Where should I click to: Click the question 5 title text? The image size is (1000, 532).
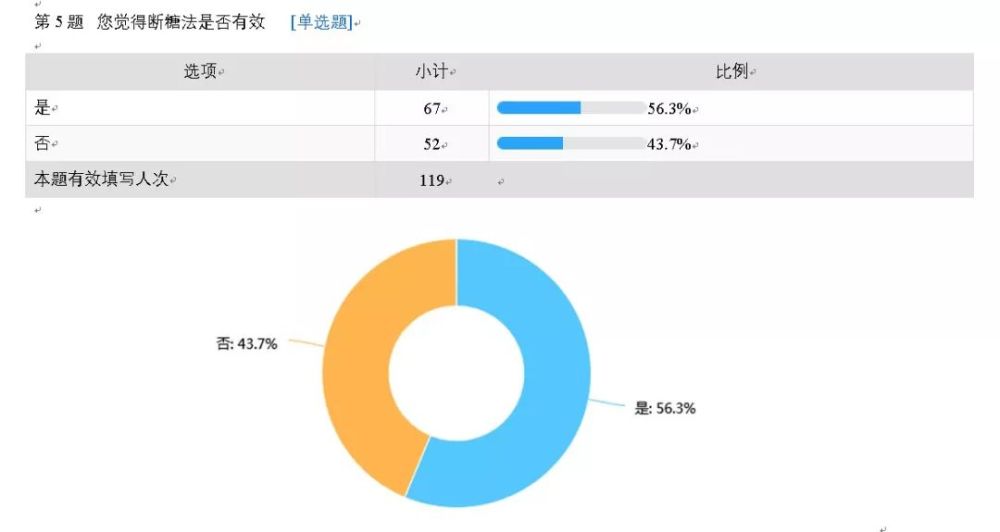(149, 22)
